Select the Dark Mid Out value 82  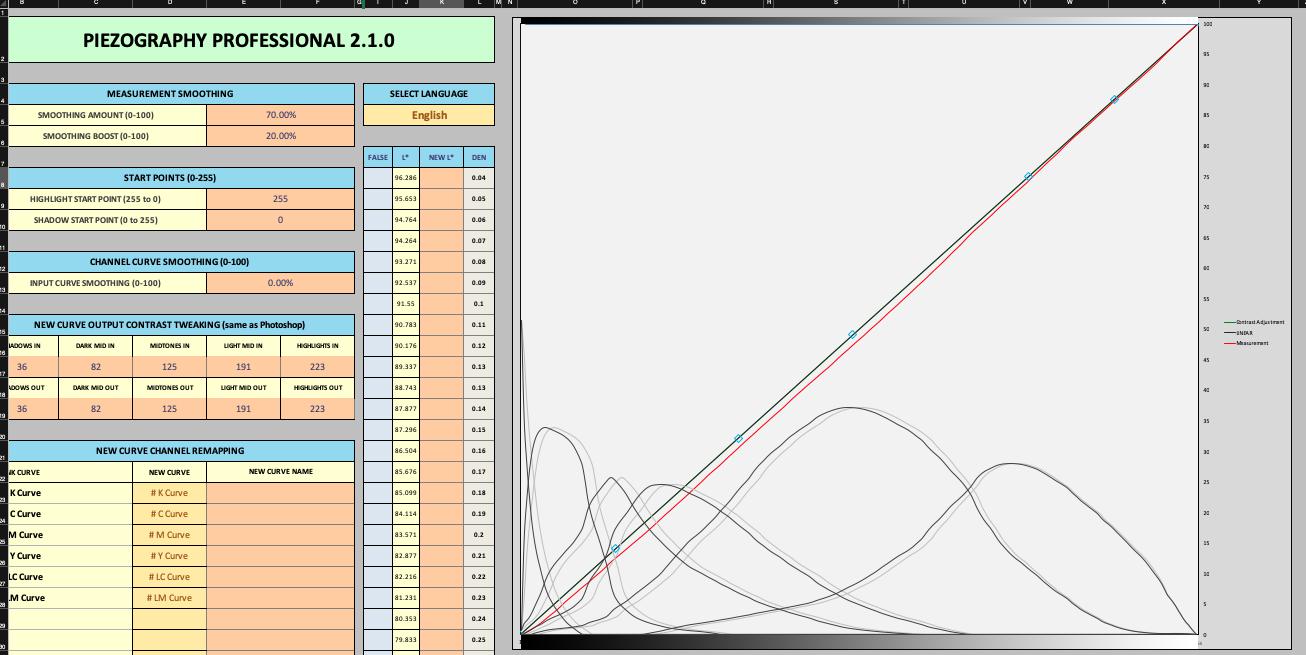pyautogui.click(x=96, y=409)
